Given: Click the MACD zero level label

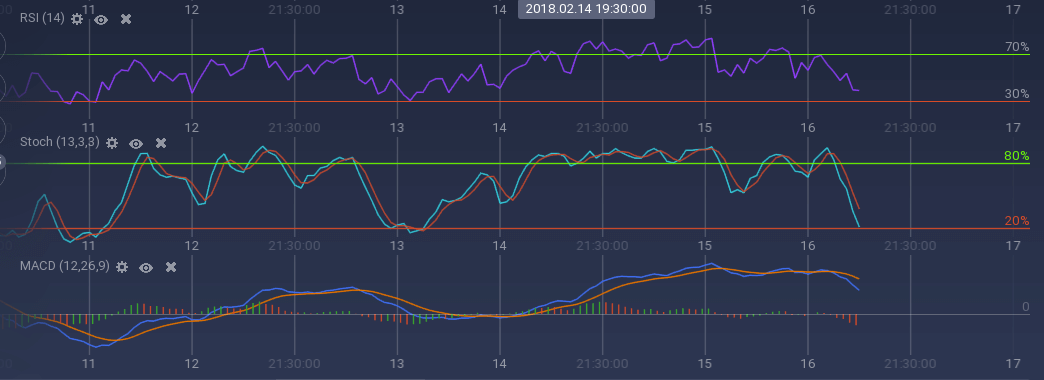Looking at the screenshot, I should [x=1025, y=307].
